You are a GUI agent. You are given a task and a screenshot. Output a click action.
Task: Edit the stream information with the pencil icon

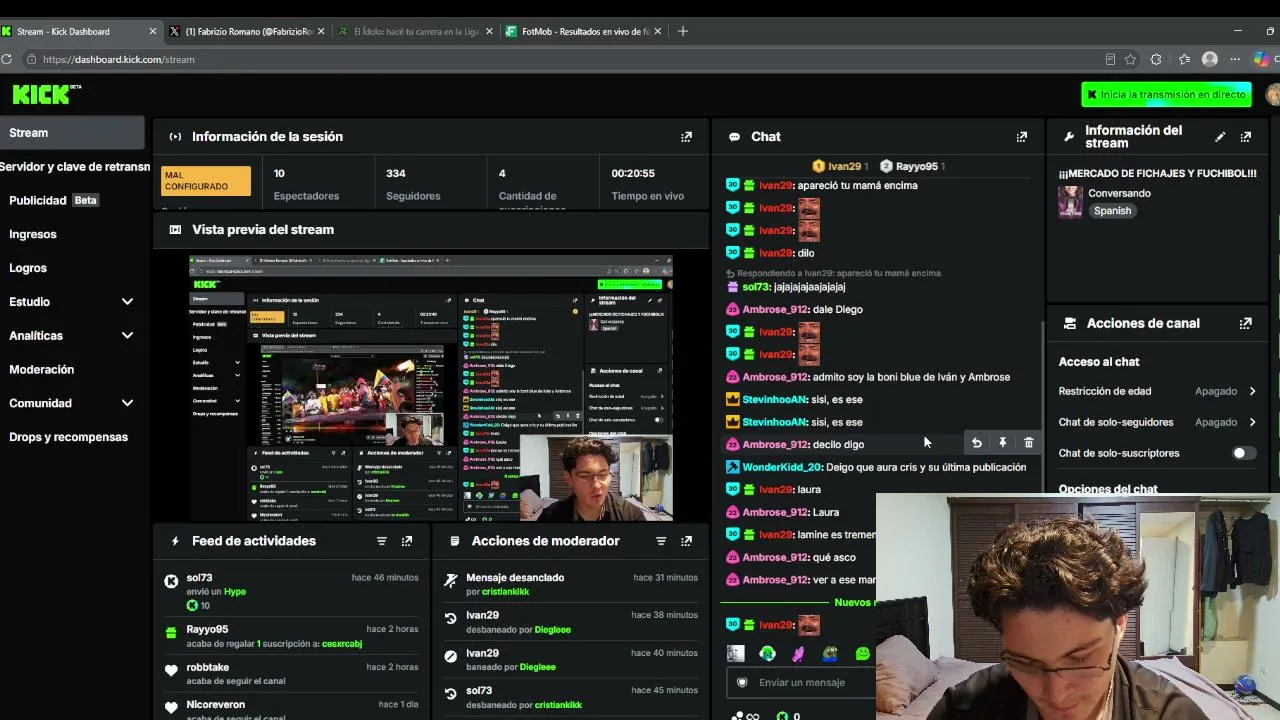point(1220,137)
